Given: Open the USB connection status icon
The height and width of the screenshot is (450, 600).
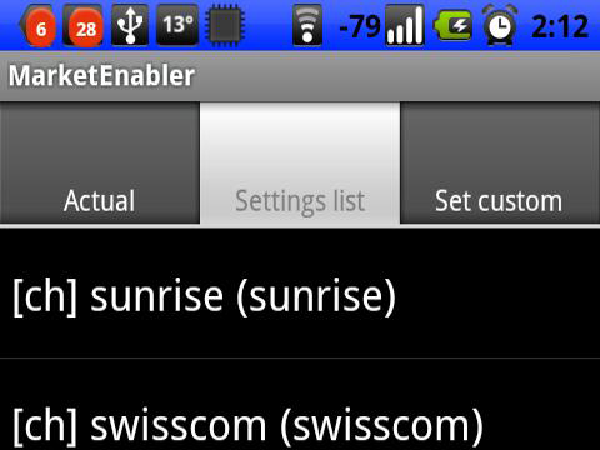Looking at the screenshot, I should pos(130,26).
